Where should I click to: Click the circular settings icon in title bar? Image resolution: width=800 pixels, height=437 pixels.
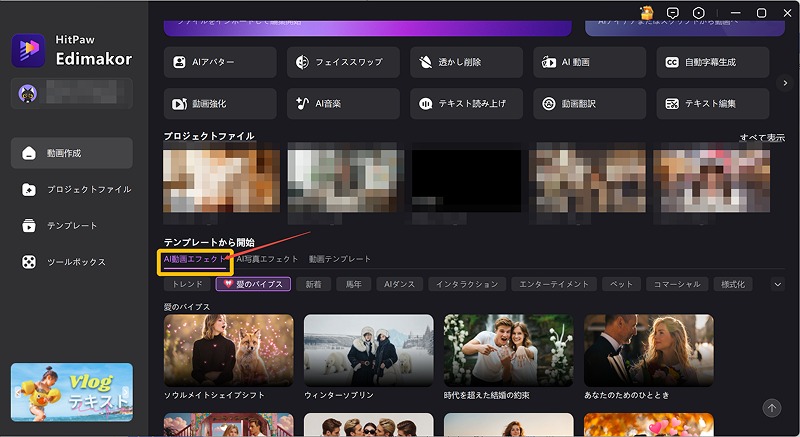[698, 13]
